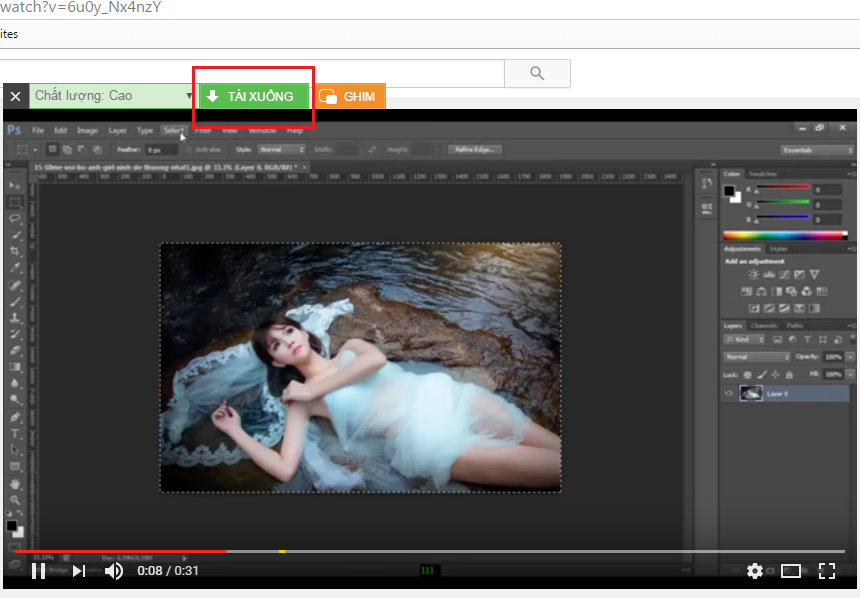This screenshot has height=598, width=860.
Task: Open the Layer menu in Photoshop
Action: point(117,130)
